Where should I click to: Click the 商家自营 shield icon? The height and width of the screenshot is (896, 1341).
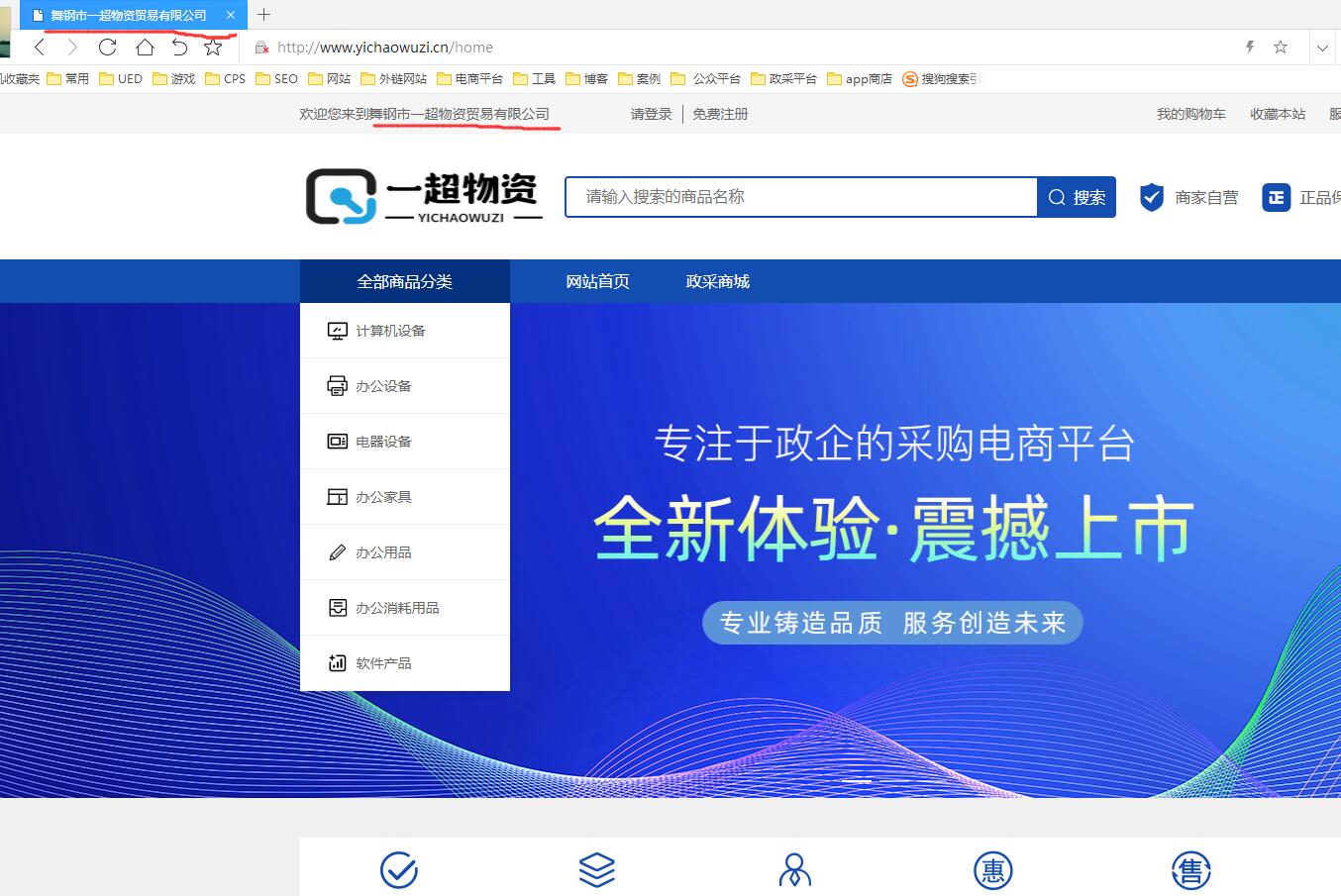pyautogui.click(x=1151, y=197)
